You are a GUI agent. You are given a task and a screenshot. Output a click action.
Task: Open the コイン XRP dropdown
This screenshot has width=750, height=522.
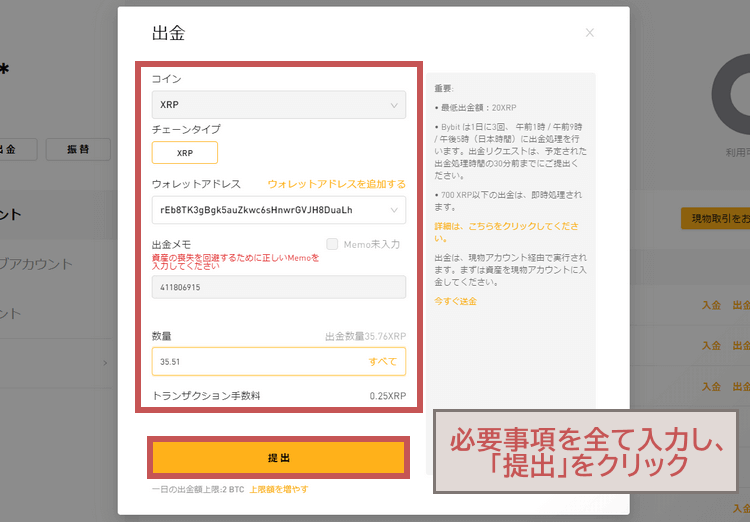279,105
